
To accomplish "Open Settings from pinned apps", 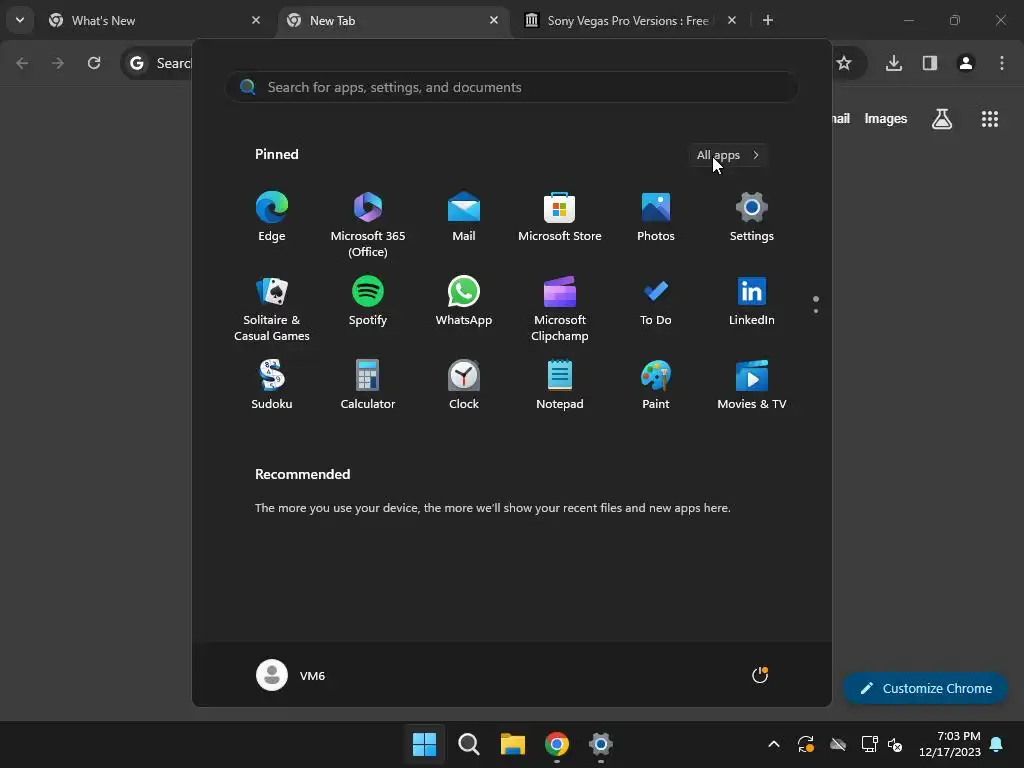I will (752, 217).
